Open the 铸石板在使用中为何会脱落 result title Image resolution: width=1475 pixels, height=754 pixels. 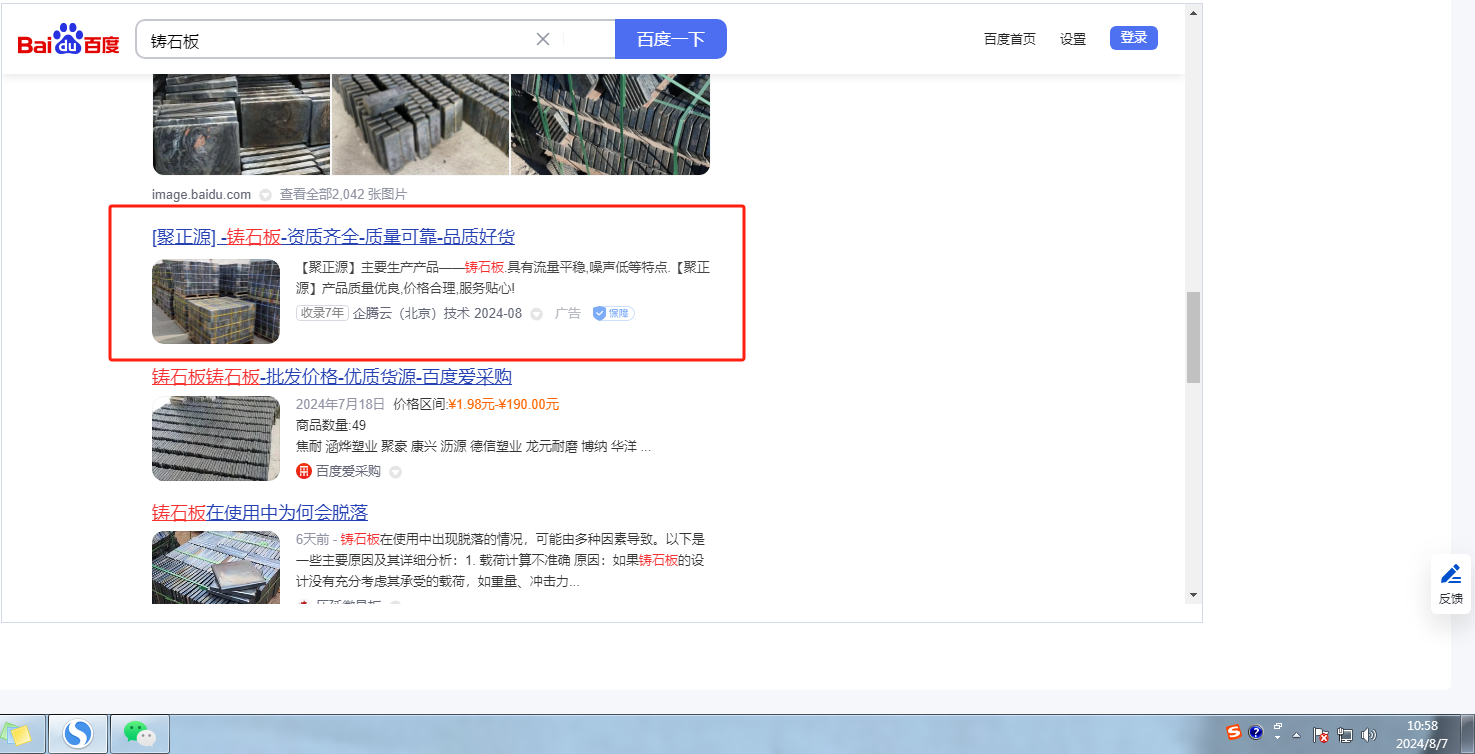[260, 513]
